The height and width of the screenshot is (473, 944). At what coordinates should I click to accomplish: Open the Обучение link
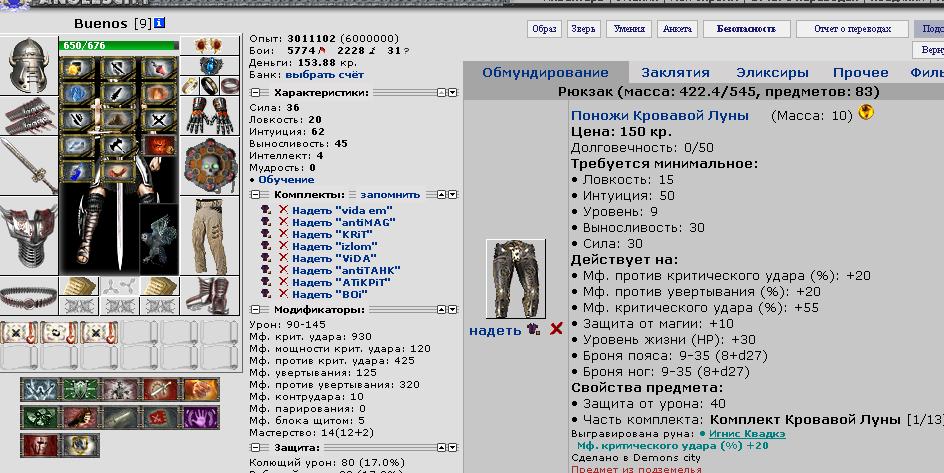click(x=286, y=179)
